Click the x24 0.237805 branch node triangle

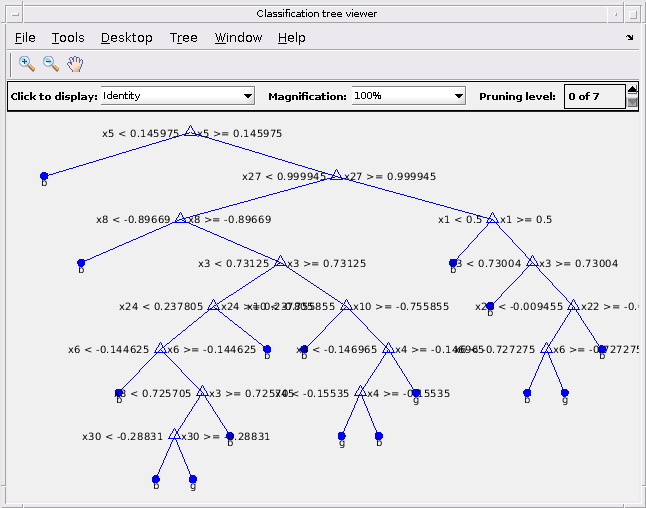[213, 305]
